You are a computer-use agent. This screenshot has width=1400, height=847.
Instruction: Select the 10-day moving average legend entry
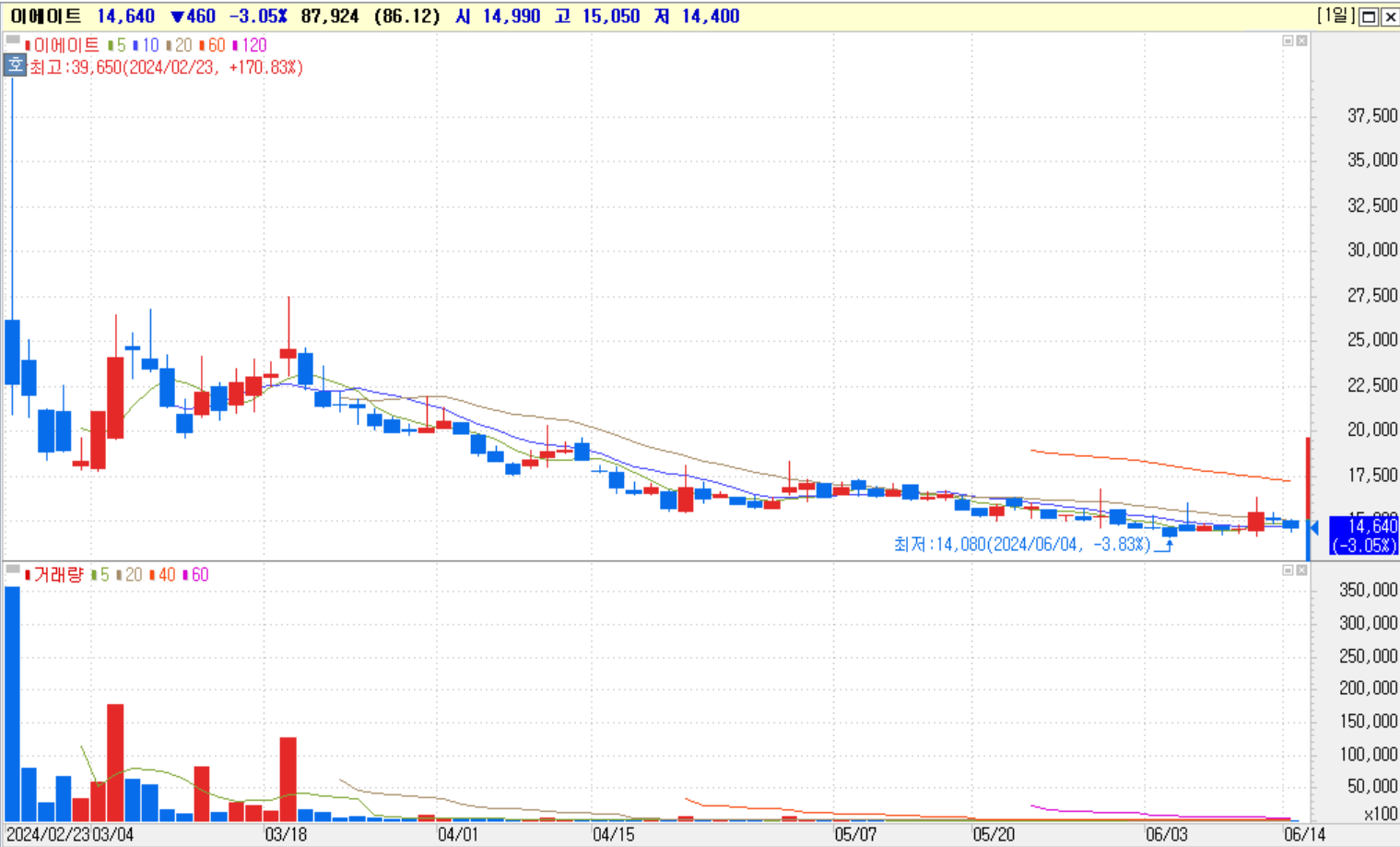pyautogui.click(x=146, y=45)
